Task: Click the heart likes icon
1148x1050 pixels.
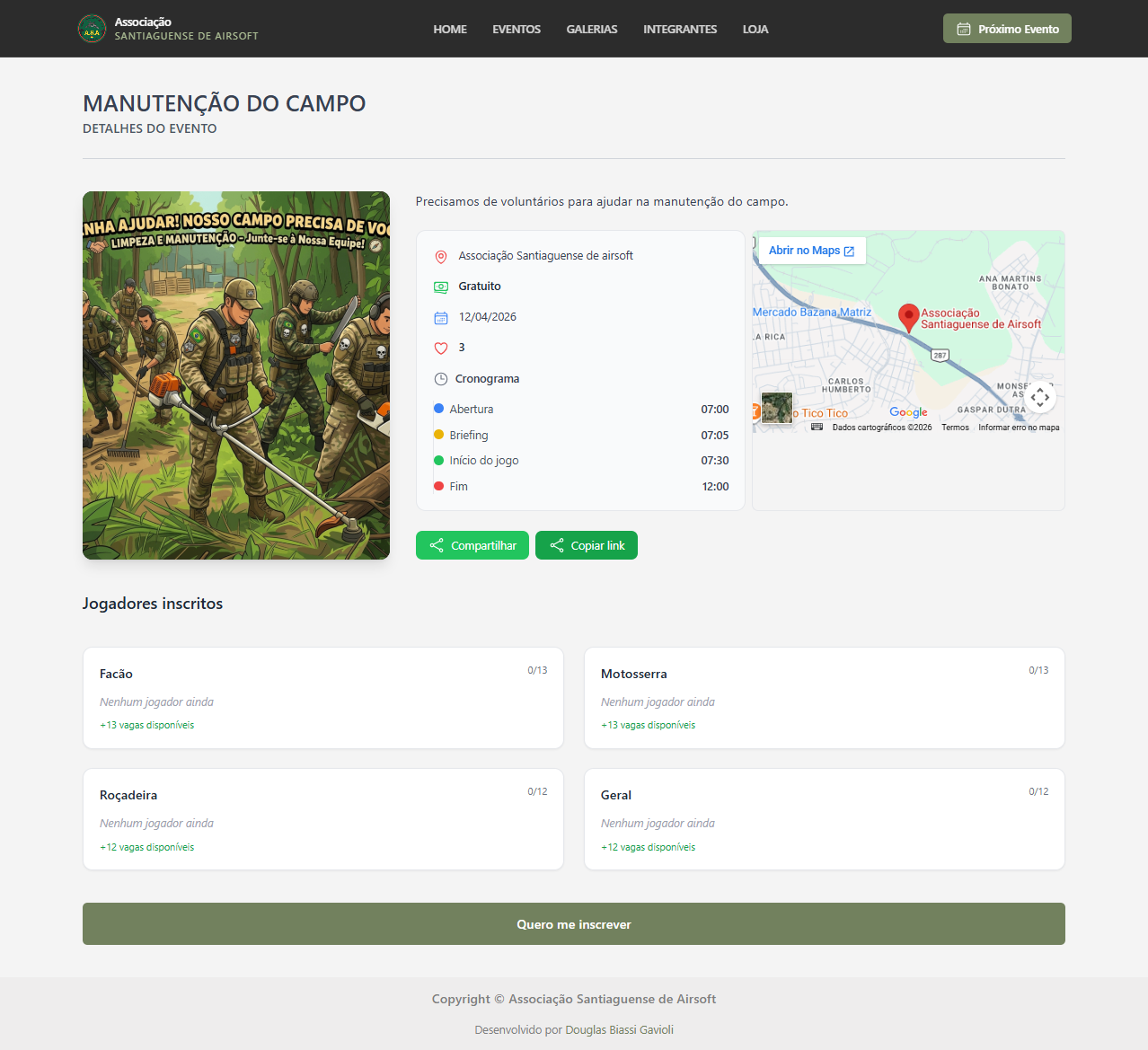Action: [x=441, y=349]
